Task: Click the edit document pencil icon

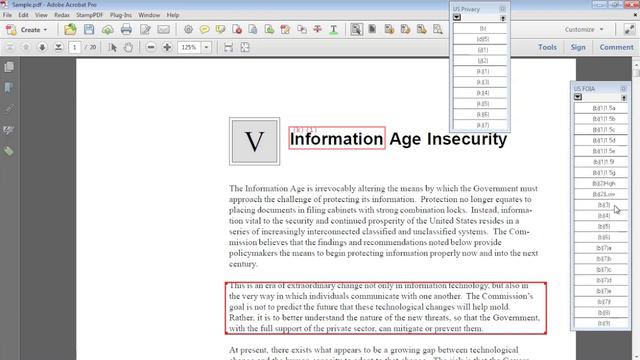Action: click(145, 29)
